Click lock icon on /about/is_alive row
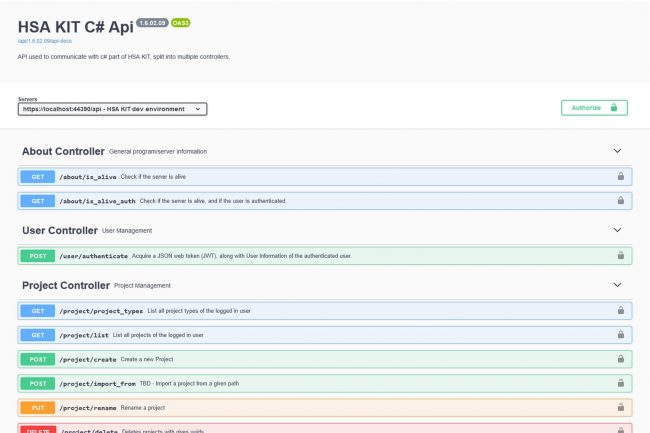The image size is (650, 433). pyautogui.click(x=621, y=176)
